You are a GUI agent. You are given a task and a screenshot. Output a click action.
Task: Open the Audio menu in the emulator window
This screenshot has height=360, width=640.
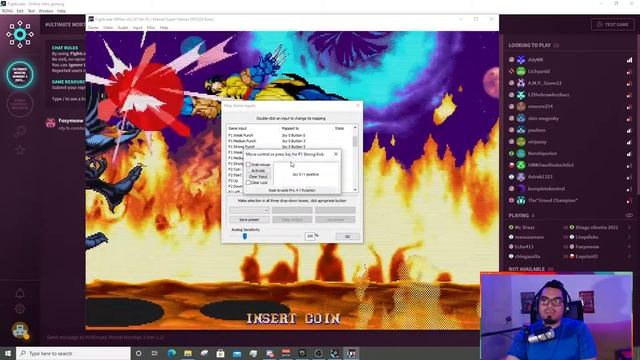pyautogui.click(x=122, y=28)
